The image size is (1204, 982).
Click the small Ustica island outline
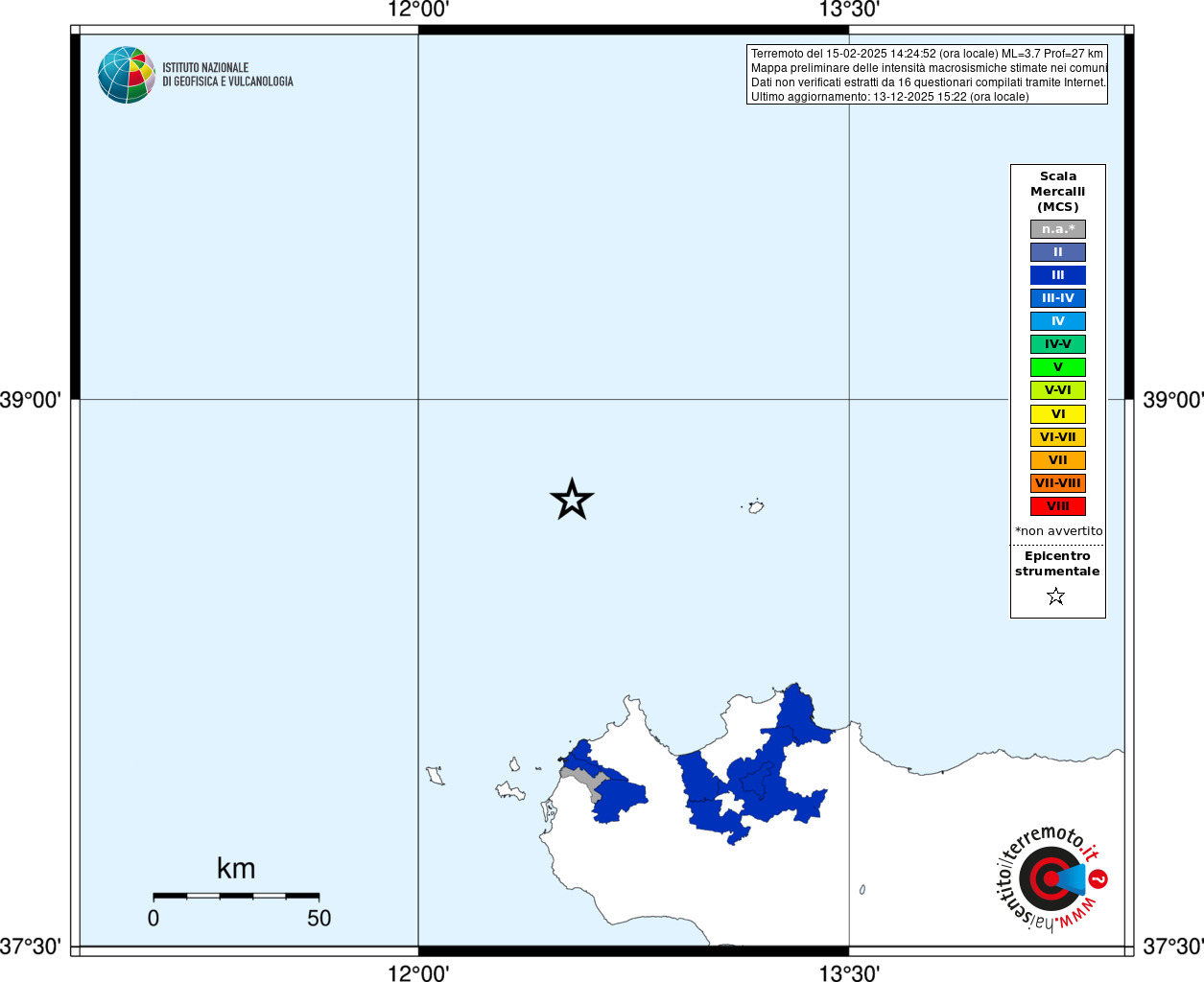pos(755,506)
